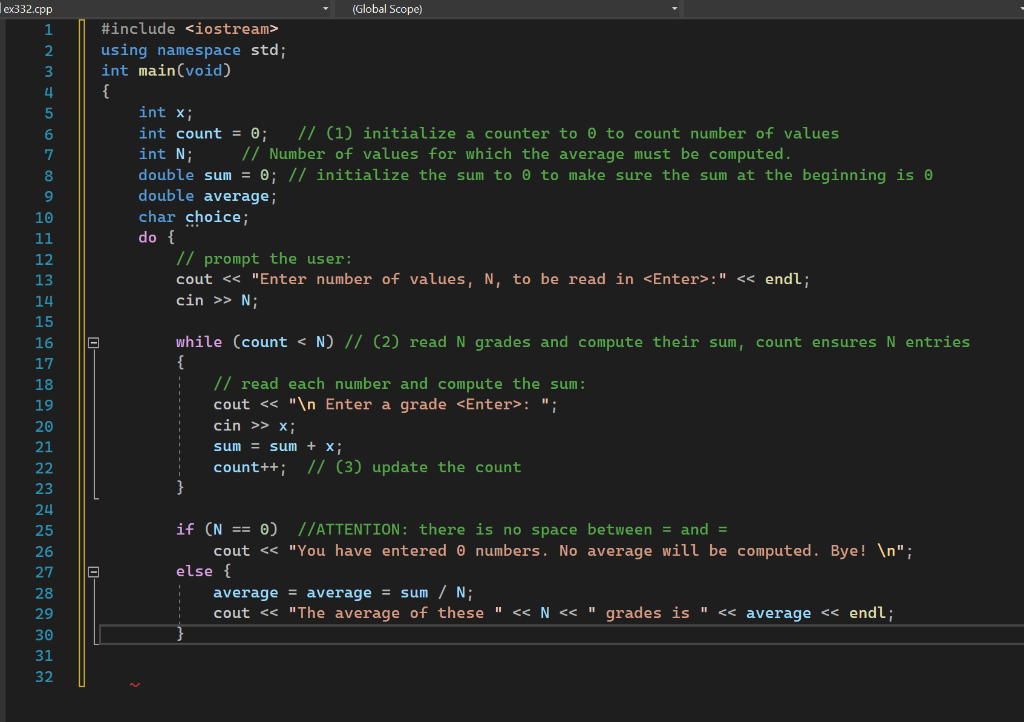Click line number 11 in the gutter
The image size is (1024, 722).
(44, 238)
